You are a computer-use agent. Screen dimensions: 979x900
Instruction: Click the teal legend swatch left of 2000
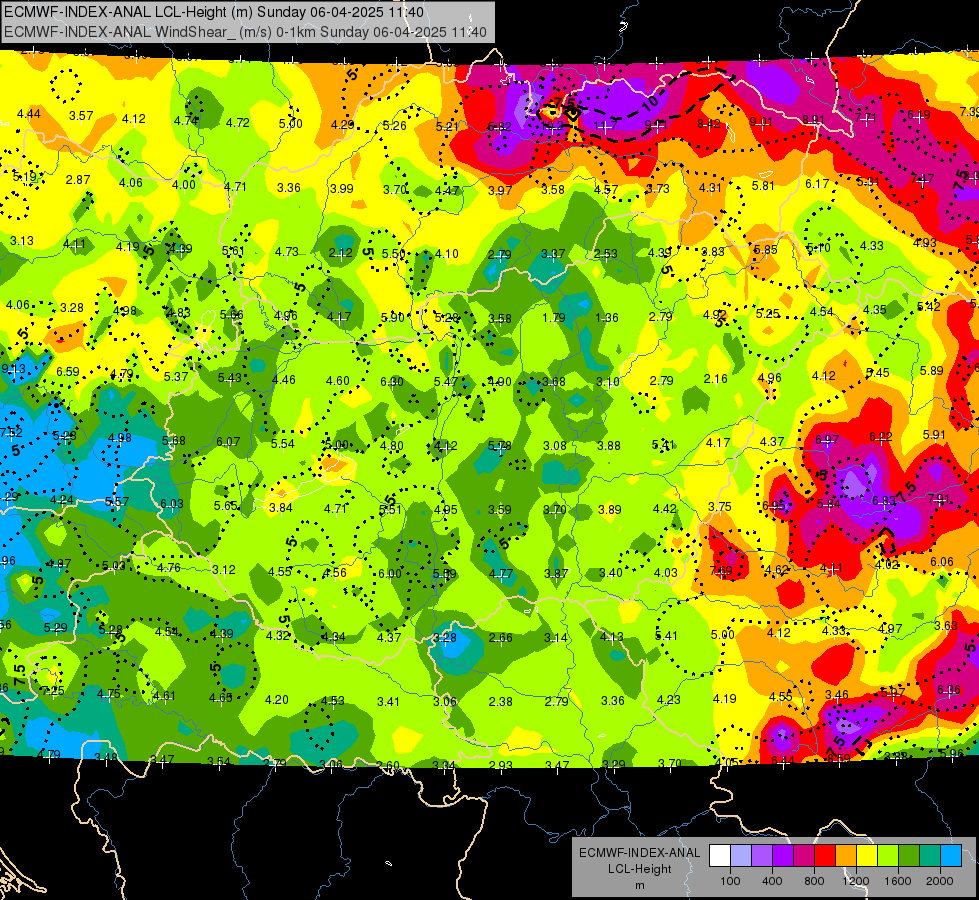(929, 856)
